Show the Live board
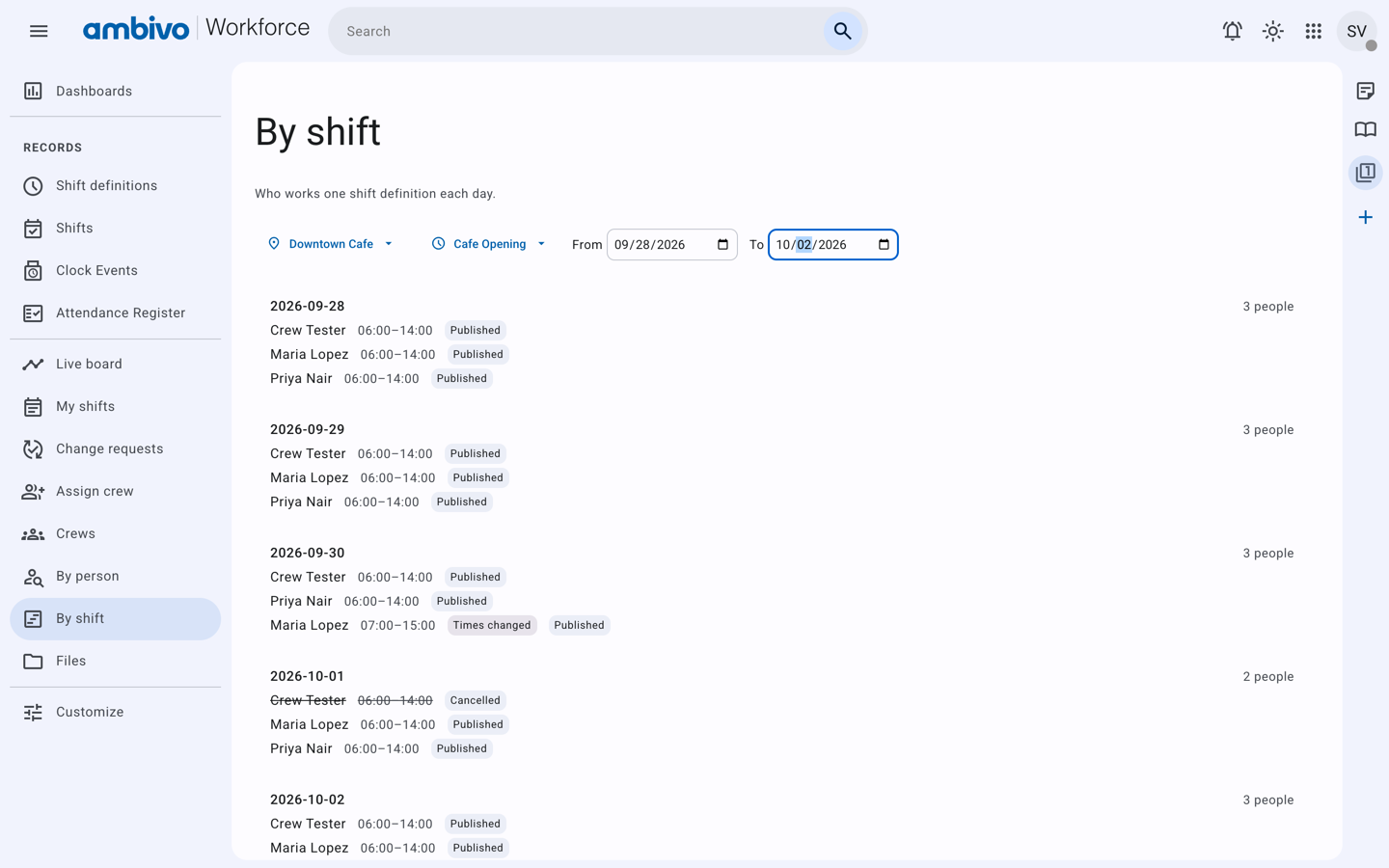This screenshot has height=868, width=1389. [x=116, y=364]
